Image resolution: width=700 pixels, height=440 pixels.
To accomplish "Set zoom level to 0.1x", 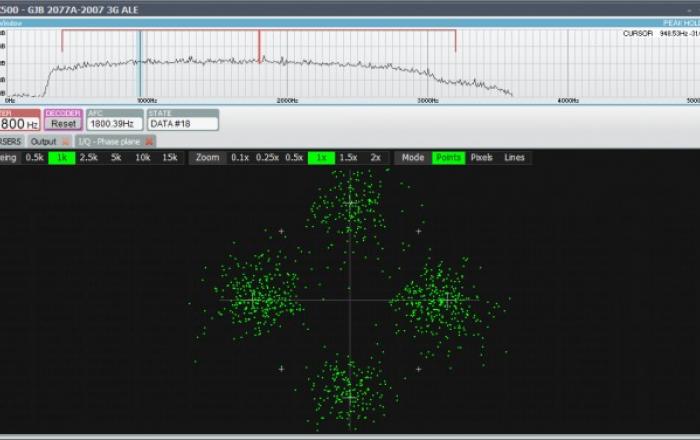I will pos(240,158).
